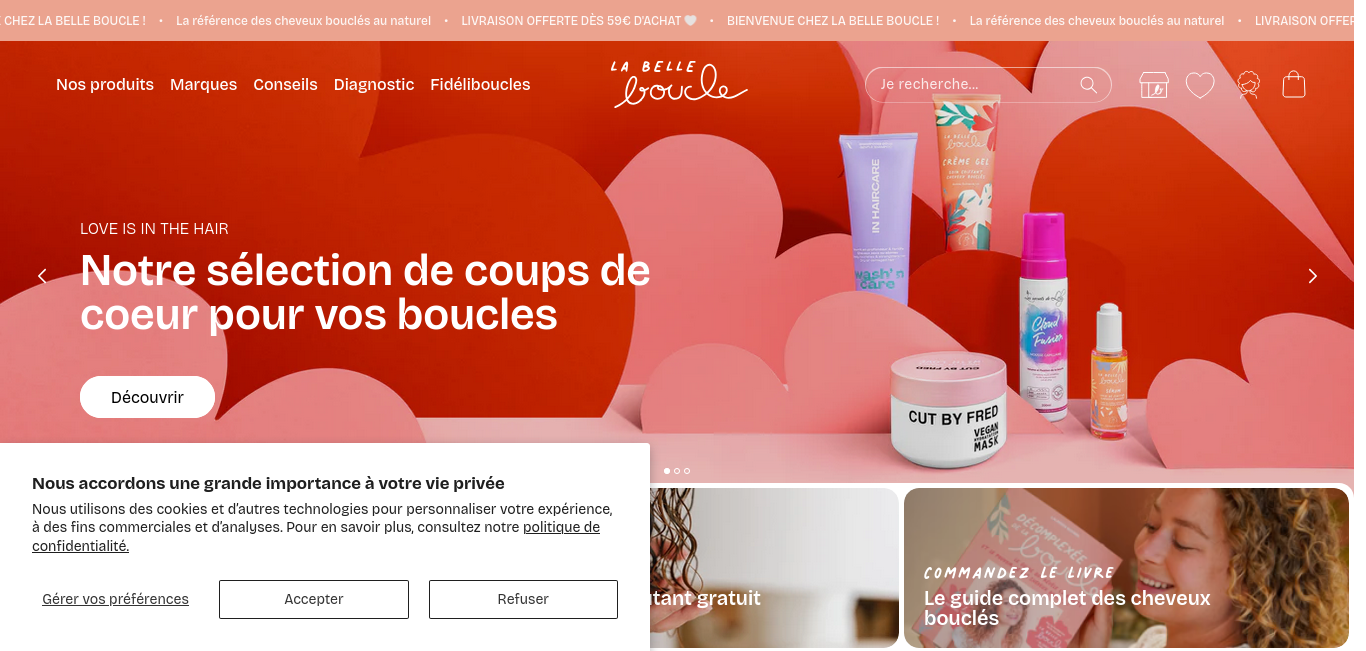Open the shopping bag cart icon
The image size is (1366, 651).
click(x=1294, y=85)
